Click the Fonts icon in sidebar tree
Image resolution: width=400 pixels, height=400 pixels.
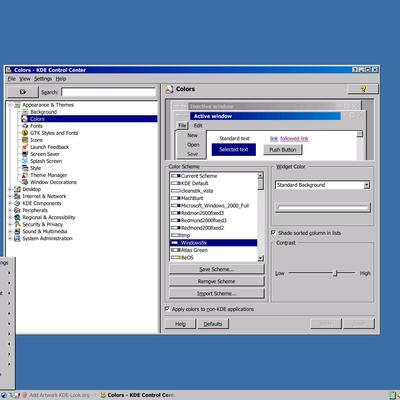25,126
